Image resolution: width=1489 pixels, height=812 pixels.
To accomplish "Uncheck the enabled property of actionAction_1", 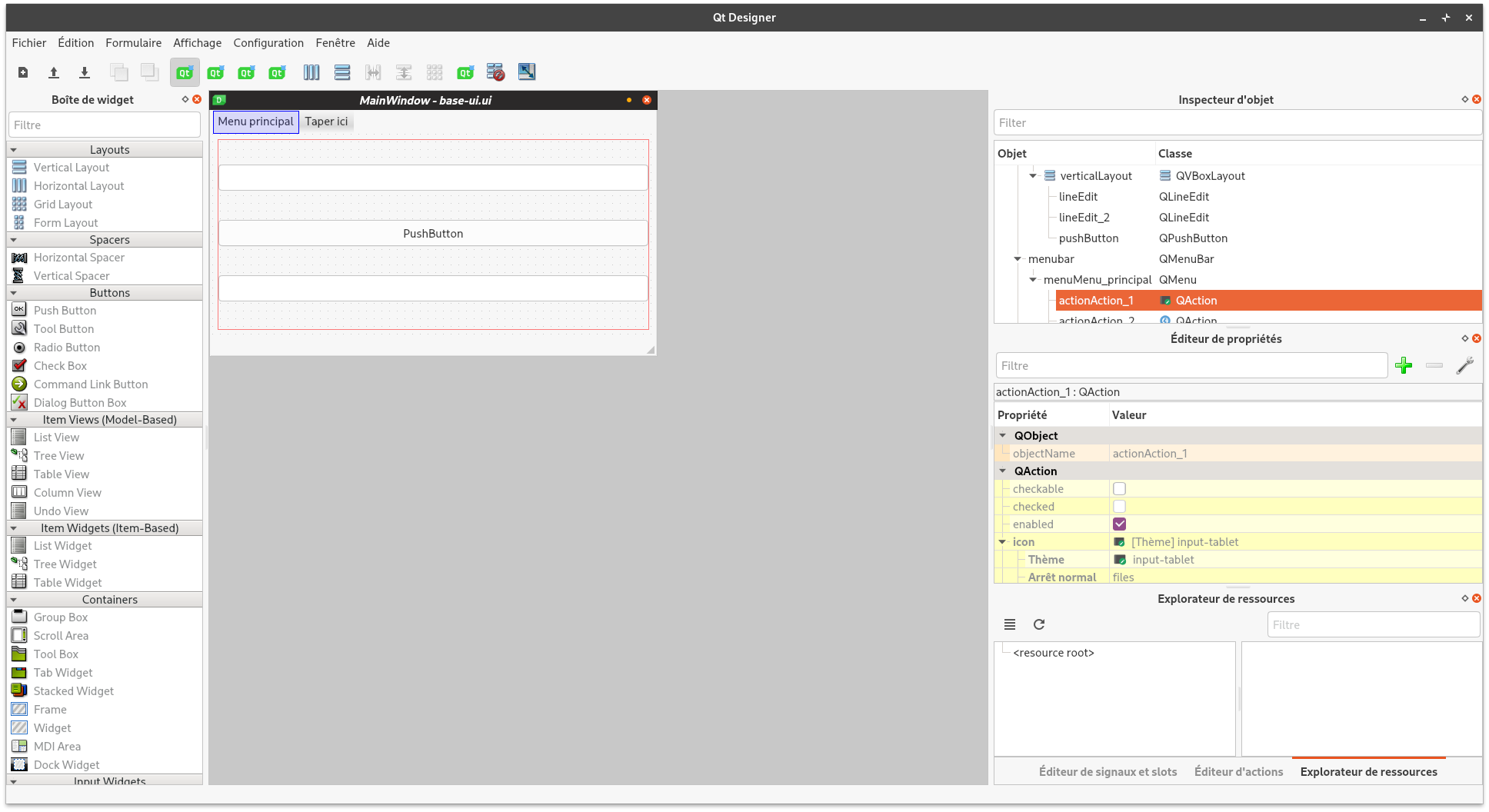I will [1119, 524].
